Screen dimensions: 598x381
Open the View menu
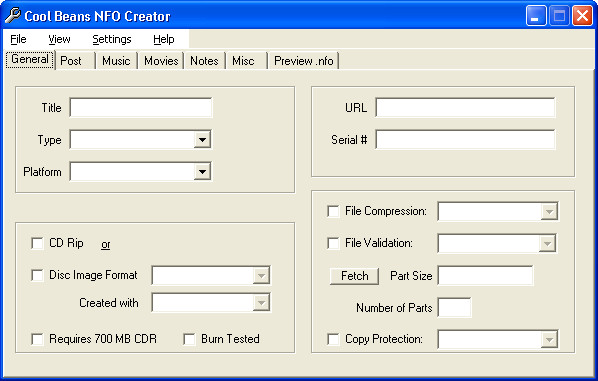(59, 39)
